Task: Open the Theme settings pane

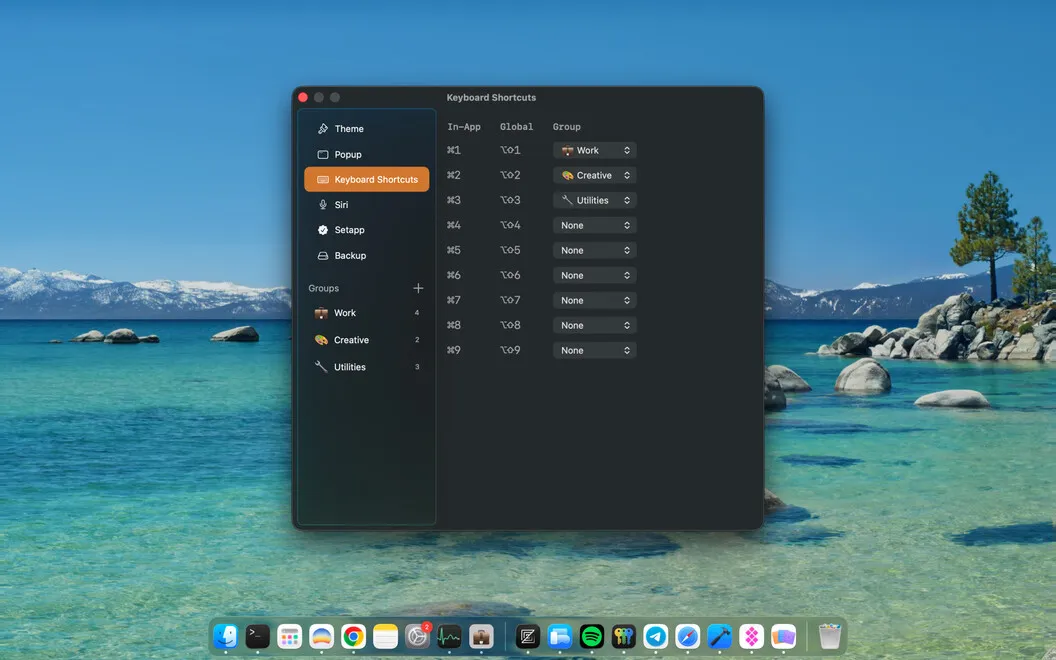Action: (x=366, y=129)
